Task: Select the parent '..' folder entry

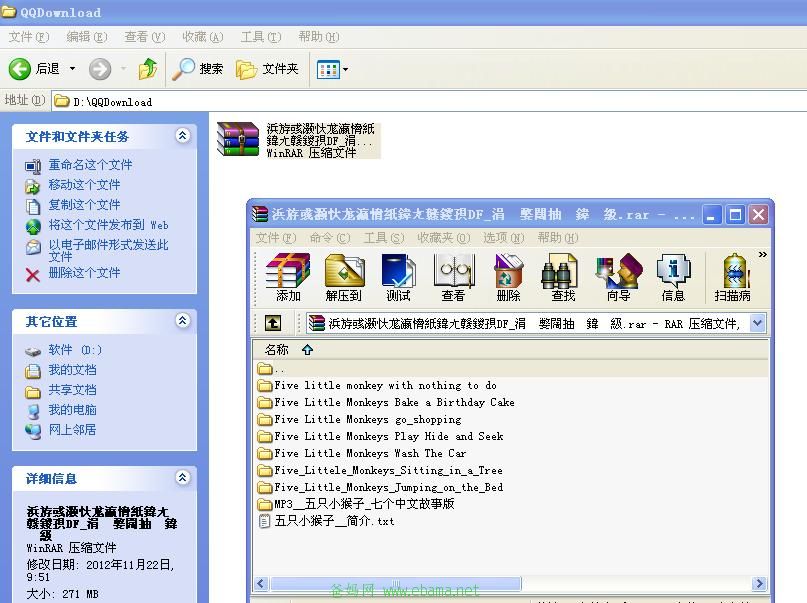Action: coord(271,369)
